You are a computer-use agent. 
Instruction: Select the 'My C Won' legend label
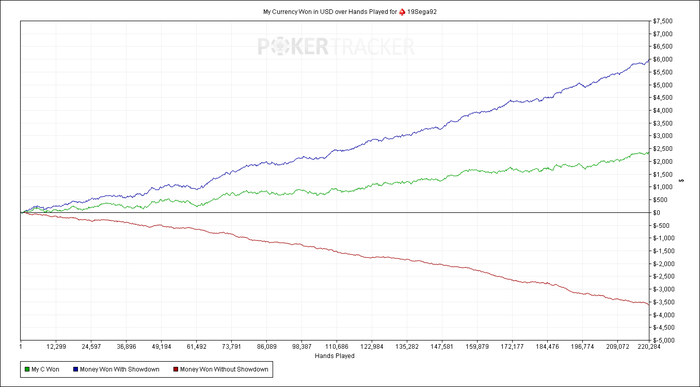point(45,370)
